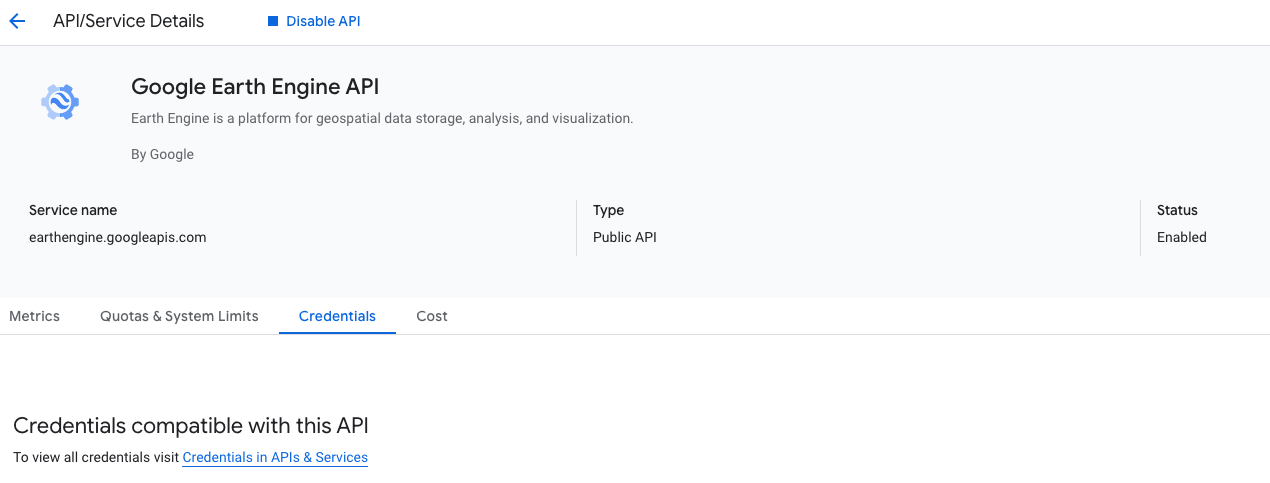Click the Public API type value
The height and width of the screenshot is (483, 1270).
625,237
